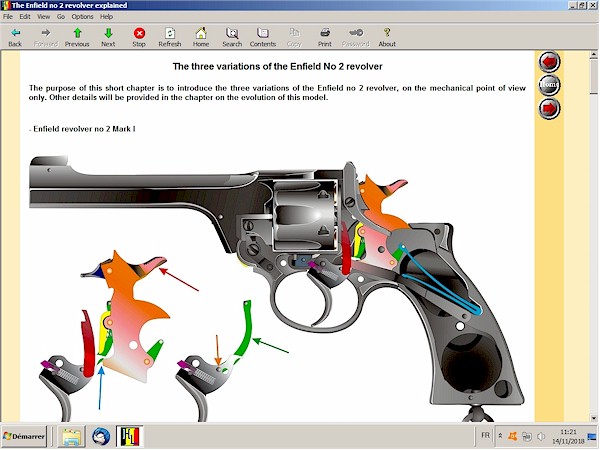The image size is (600, 450).
Task: Click the volume speaker tray icon
Action: 541,436
